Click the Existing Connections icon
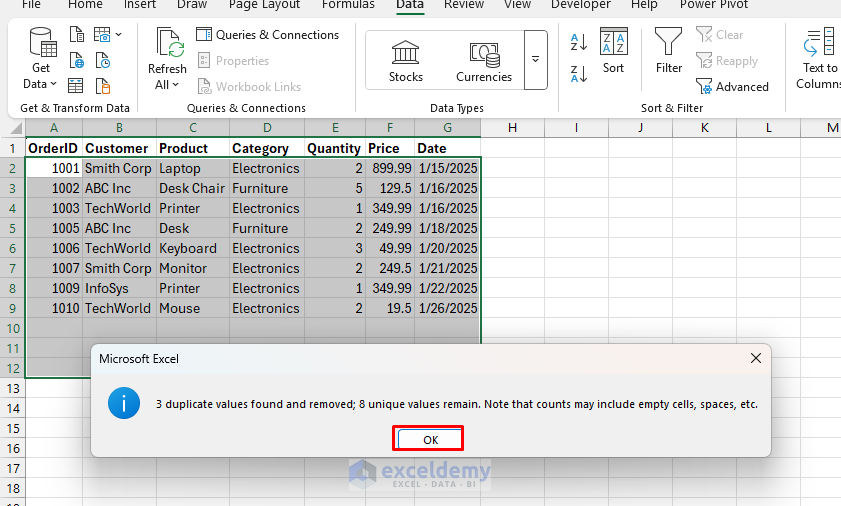Viewport: 841px width, 506px height. click(x=102, y=85)
